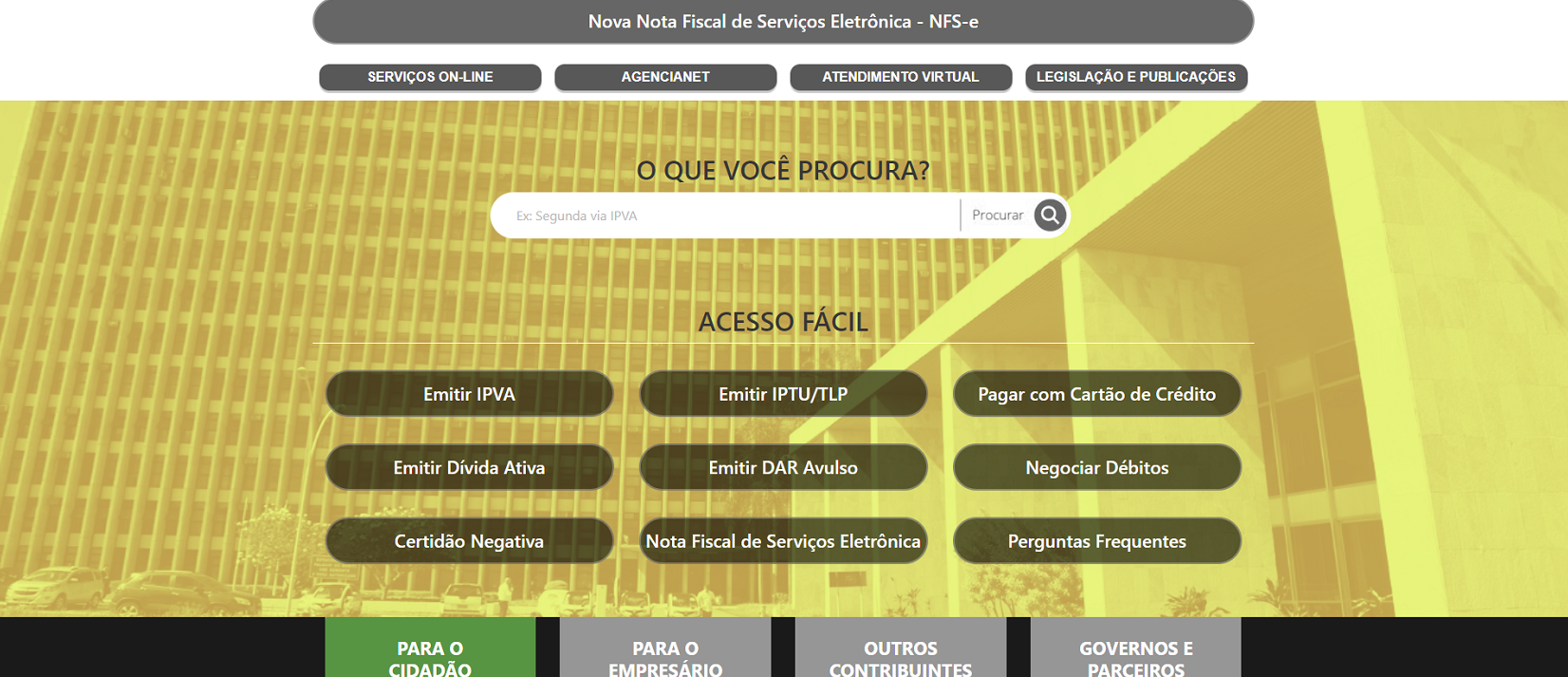Open the Nova Nota Fiscal de Serviços Eletrônica banner
The height and width of the screenshot is (677, 1568).
[x=783, y=22]
